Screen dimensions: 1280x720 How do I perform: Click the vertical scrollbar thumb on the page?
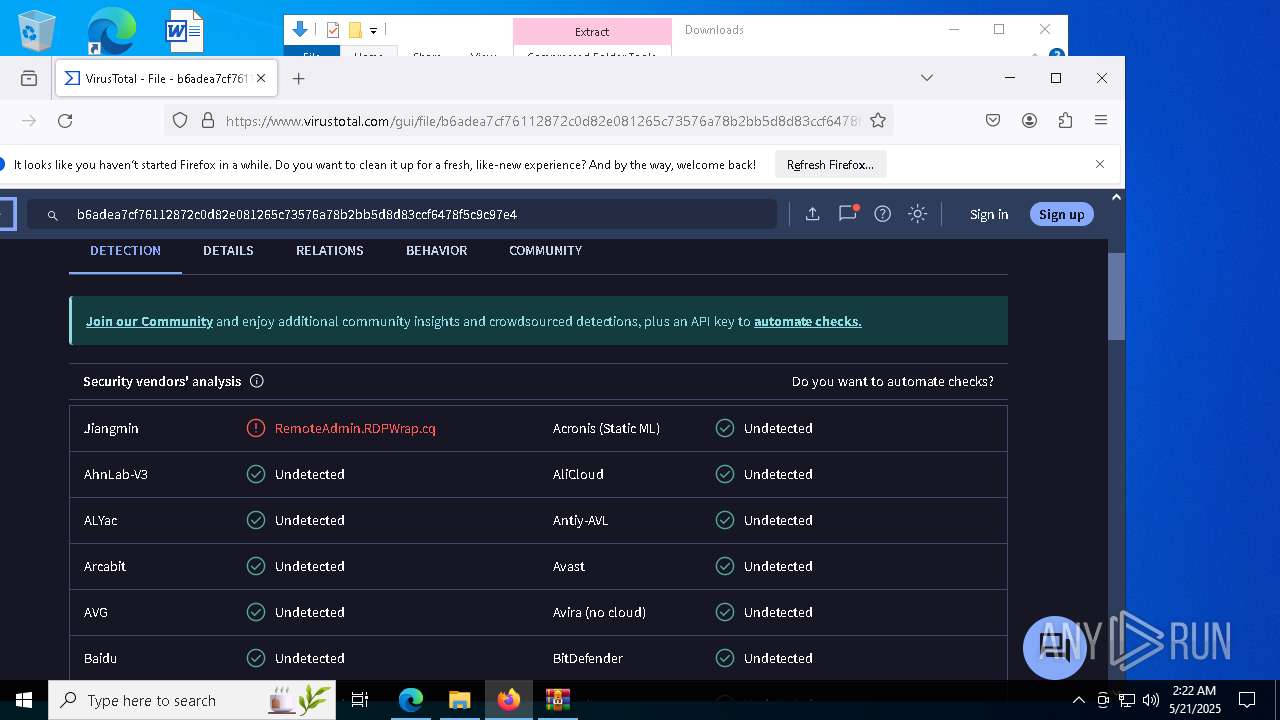pyautogui.click(x=1116, y=296)
